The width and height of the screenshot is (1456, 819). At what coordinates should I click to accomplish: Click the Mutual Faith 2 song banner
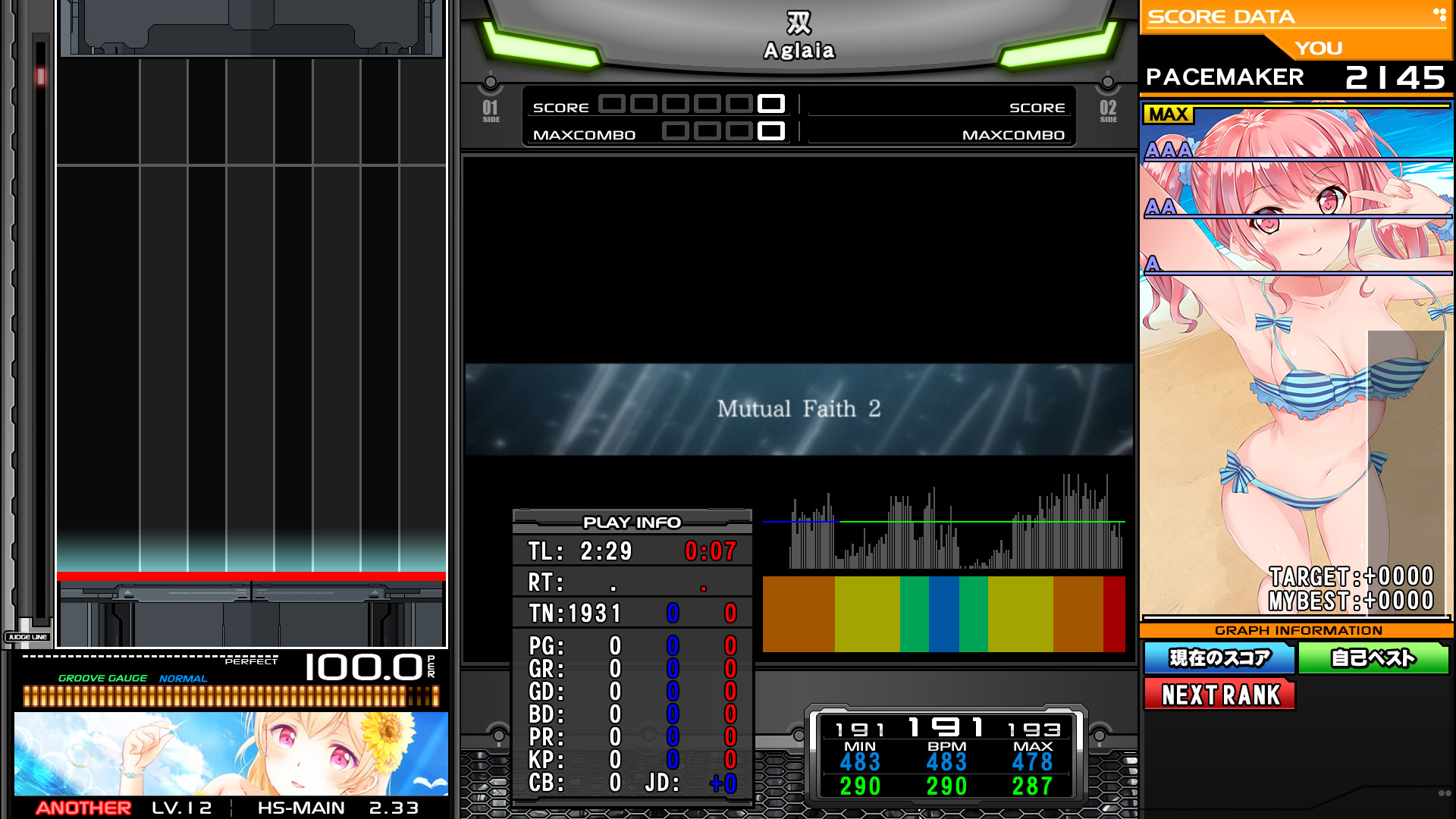(799, 409)
